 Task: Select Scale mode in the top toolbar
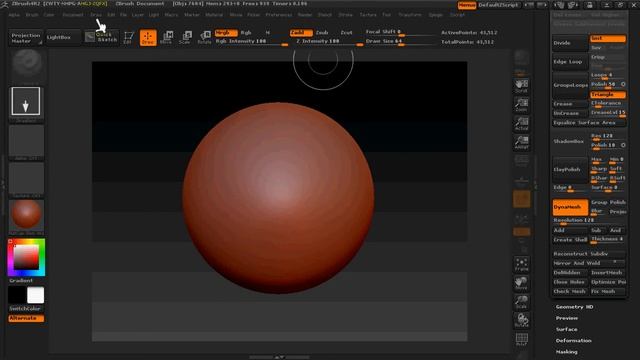click(185, 38)
